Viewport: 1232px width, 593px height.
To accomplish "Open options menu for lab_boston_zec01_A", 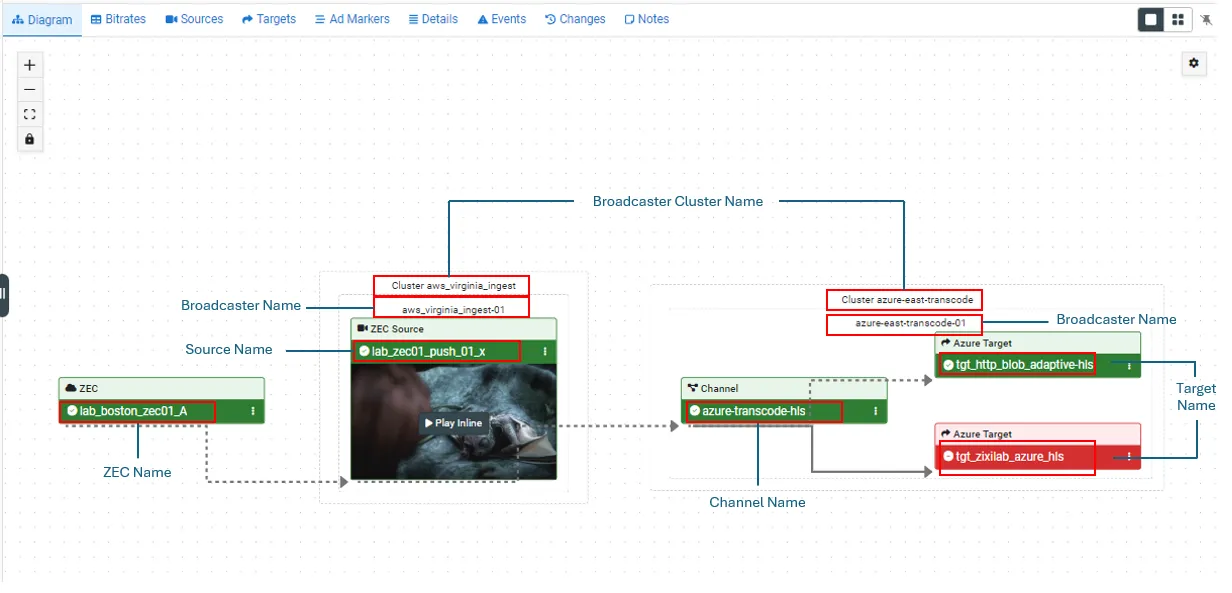I will pos(253,411).
